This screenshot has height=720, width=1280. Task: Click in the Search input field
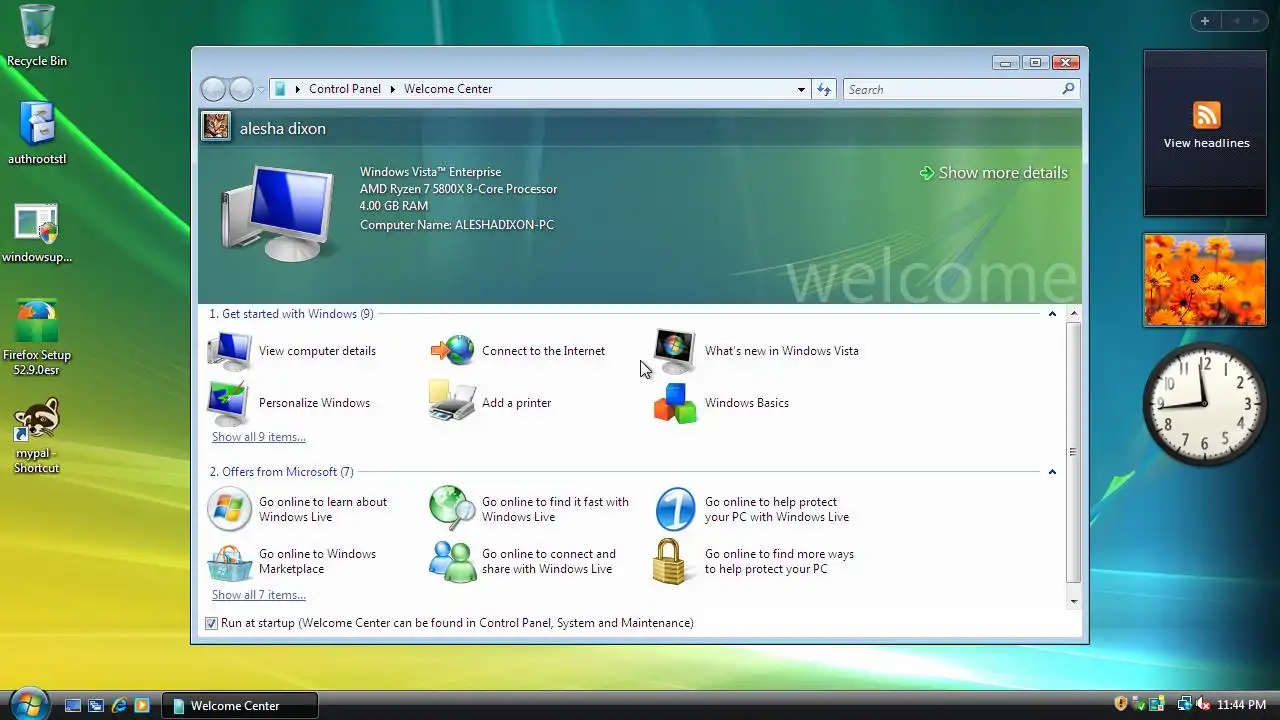[952, 89]
